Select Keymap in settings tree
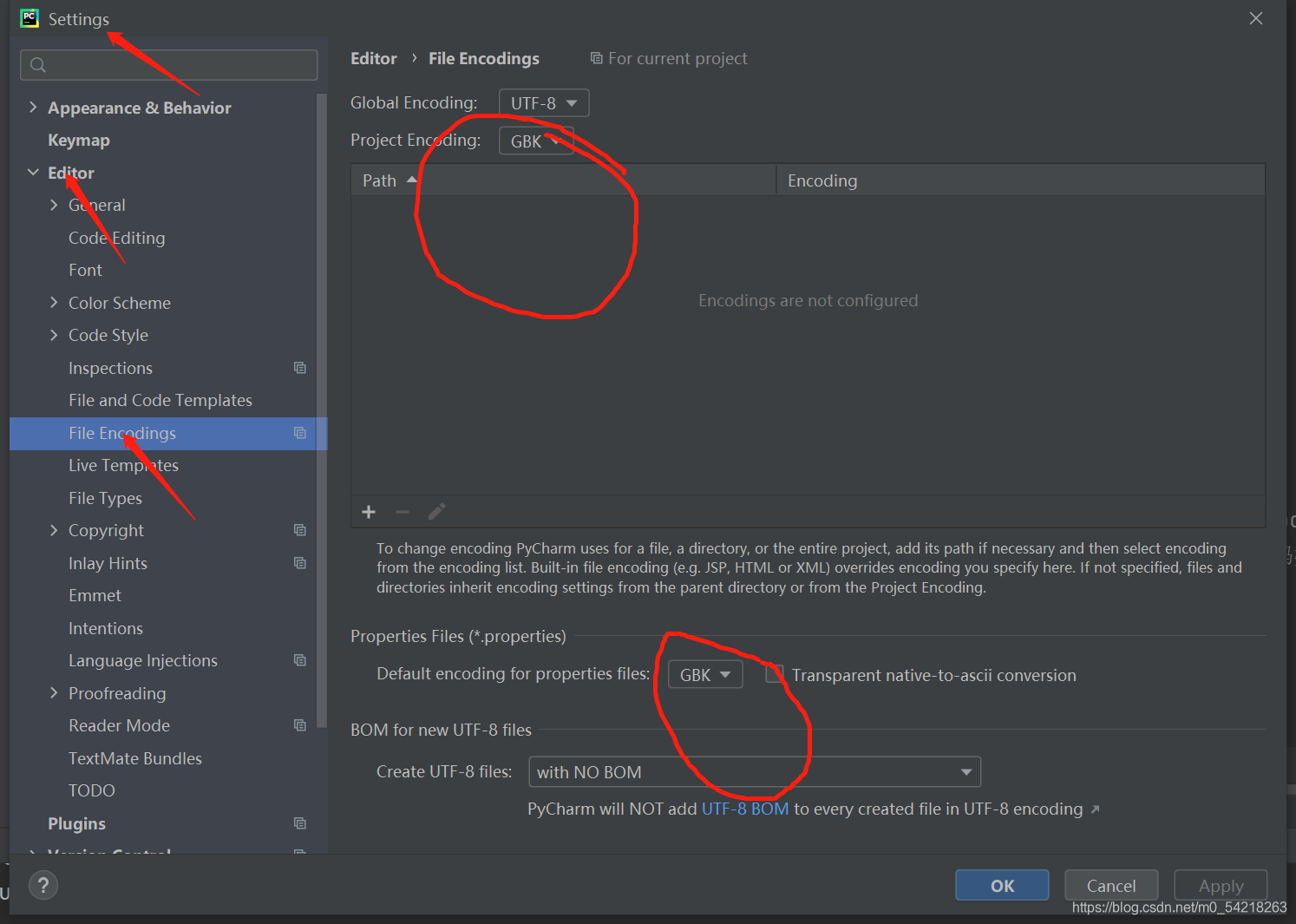Image resolution: width=1296 pixels, height=924 pixels. [x=79, y=140]
